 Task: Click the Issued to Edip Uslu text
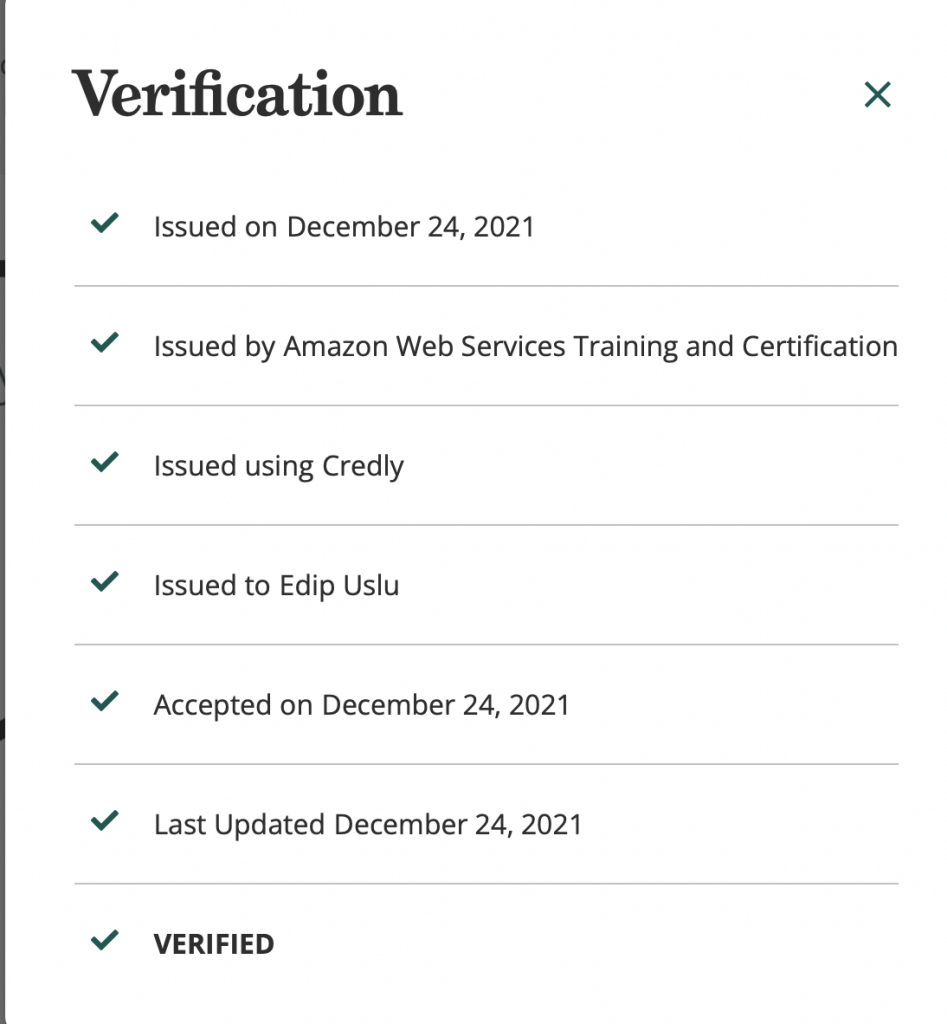click(276, 586)
